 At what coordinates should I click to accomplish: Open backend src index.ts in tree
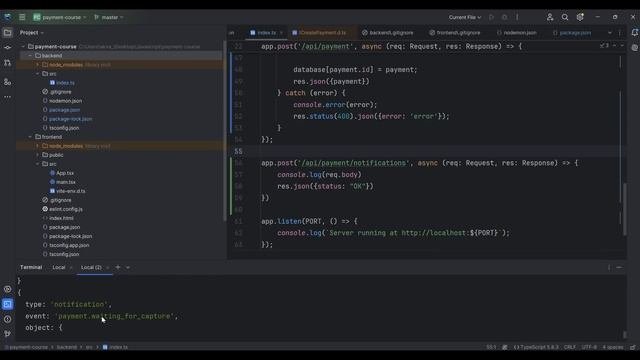pyautogui.click(x=65, y=83)
